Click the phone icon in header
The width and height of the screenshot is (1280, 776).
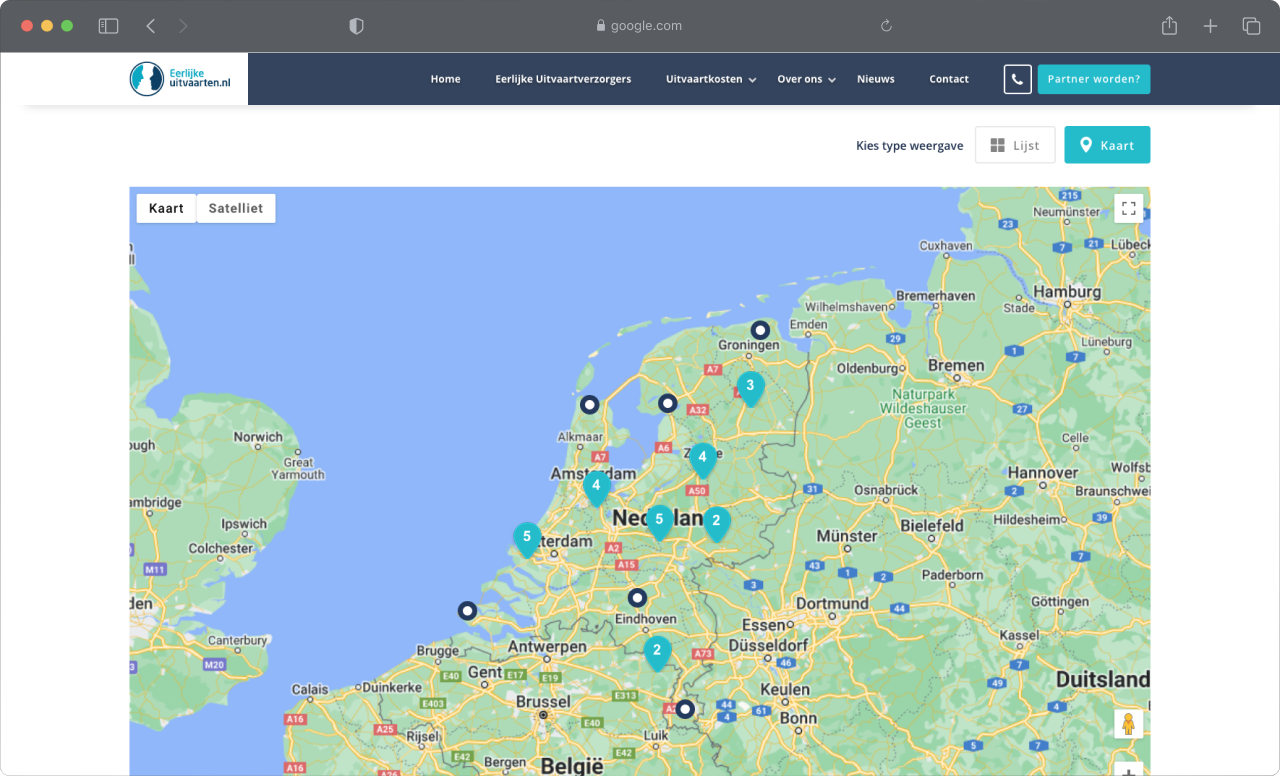coord(1017,79)
